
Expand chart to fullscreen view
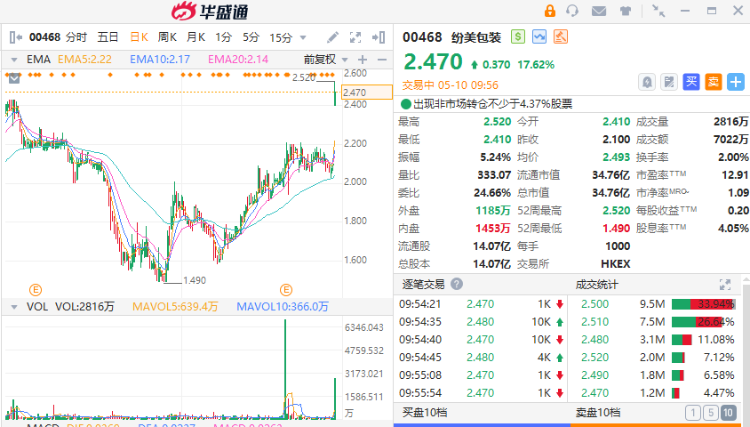(x=355, y=37)
